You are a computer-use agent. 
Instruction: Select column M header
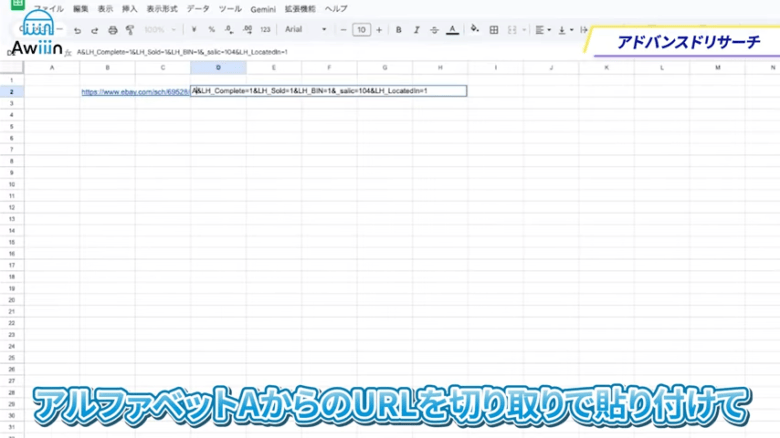click(717, 67)
